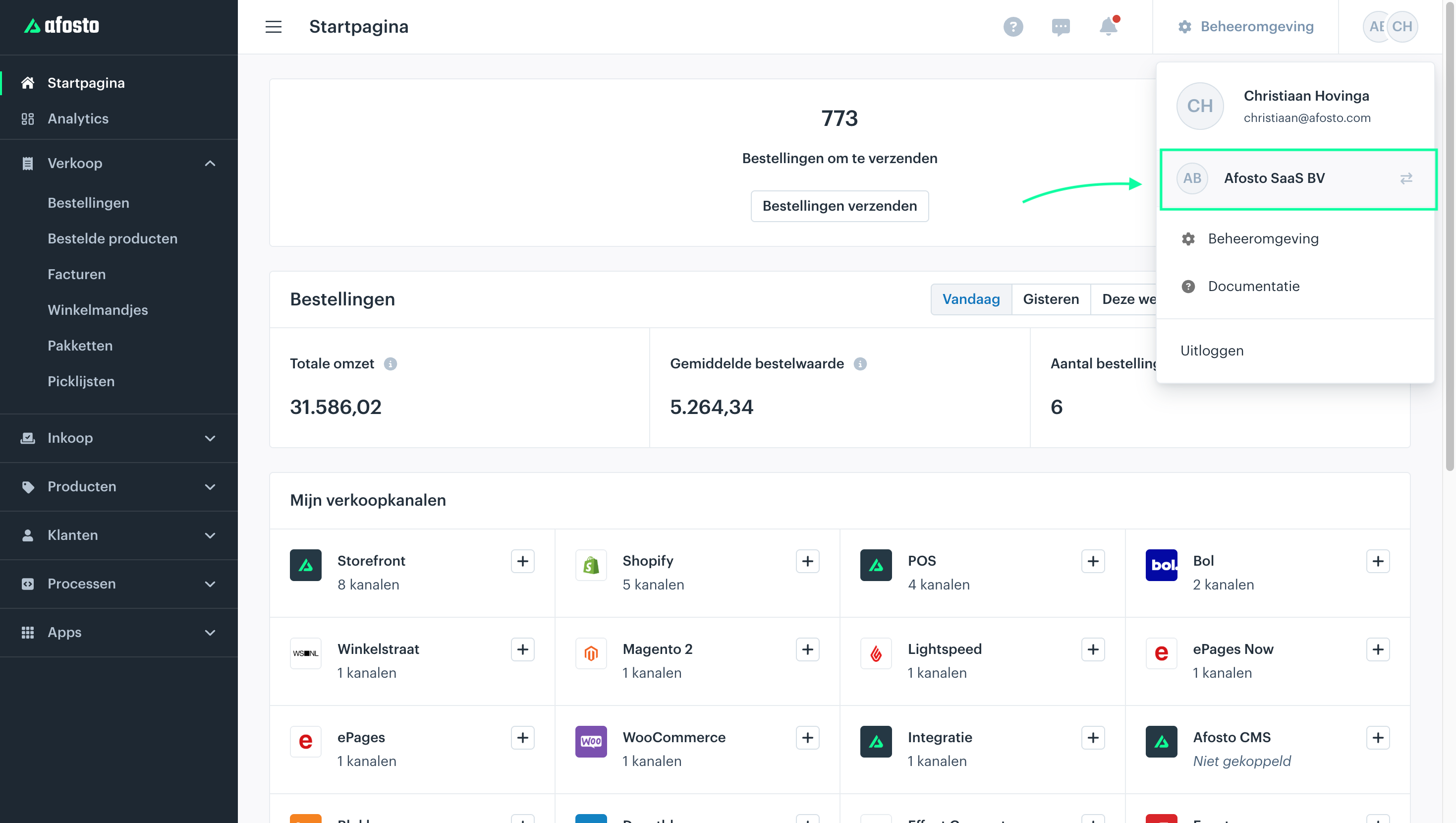
Task: Add an ePages channel with plus
Action: pyautogui.click(x=522, y=738)
